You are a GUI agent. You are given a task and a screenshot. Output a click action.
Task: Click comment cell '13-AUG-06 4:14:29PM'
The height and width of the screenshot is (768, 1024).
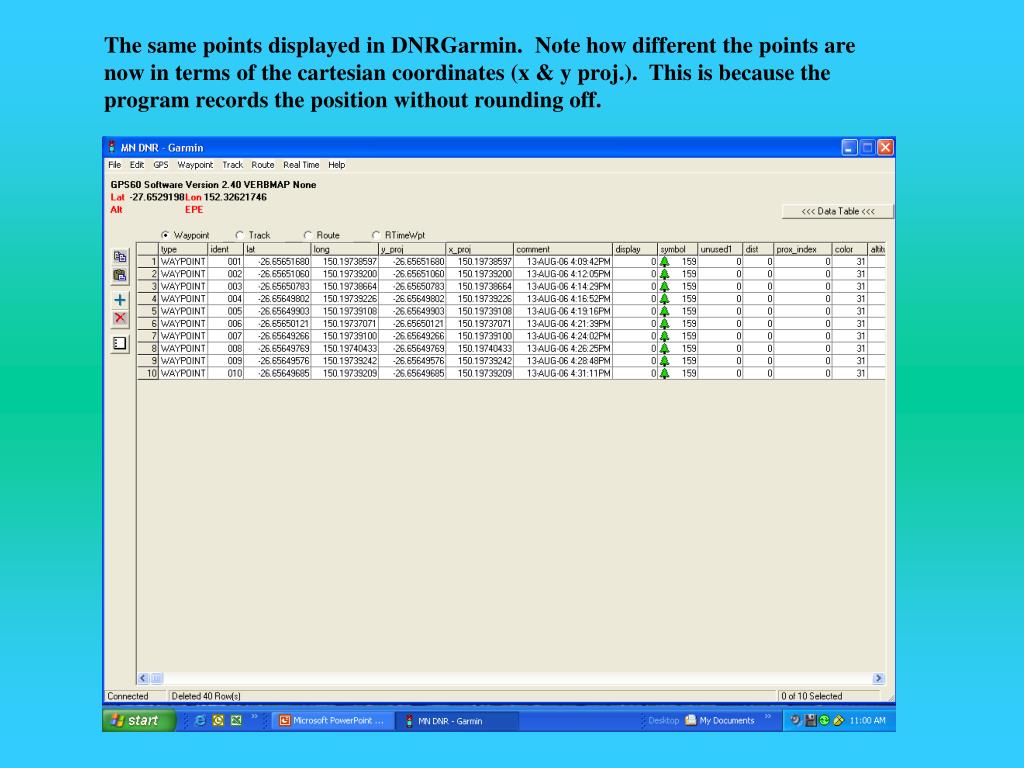(x=563, y=287)
